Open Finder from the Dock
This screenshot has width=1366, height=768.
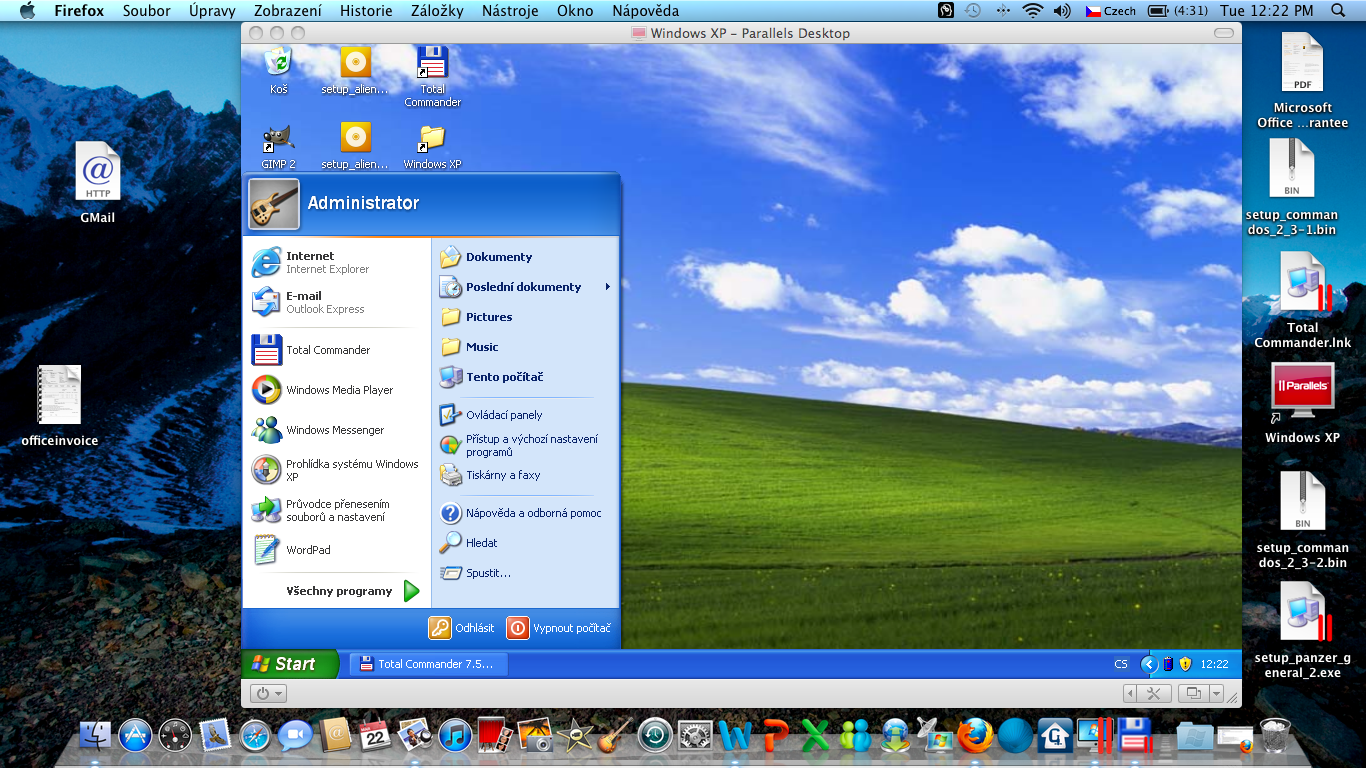point(96,736)
